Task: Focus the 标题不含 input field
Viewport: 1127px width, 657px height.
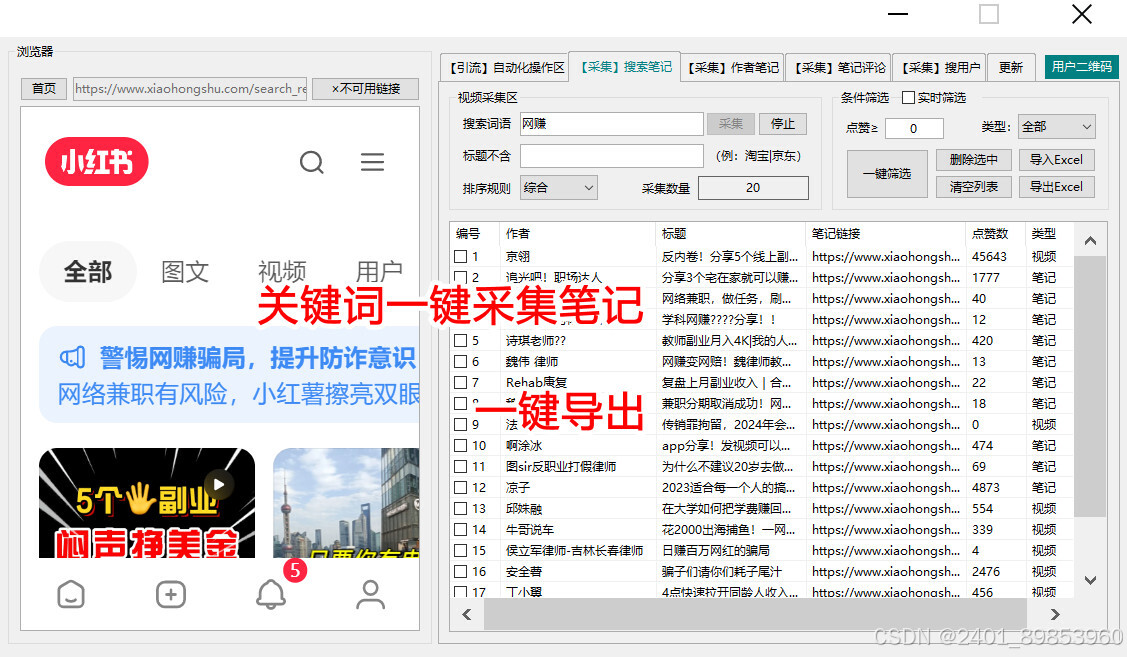Action: tap(611, 156)
